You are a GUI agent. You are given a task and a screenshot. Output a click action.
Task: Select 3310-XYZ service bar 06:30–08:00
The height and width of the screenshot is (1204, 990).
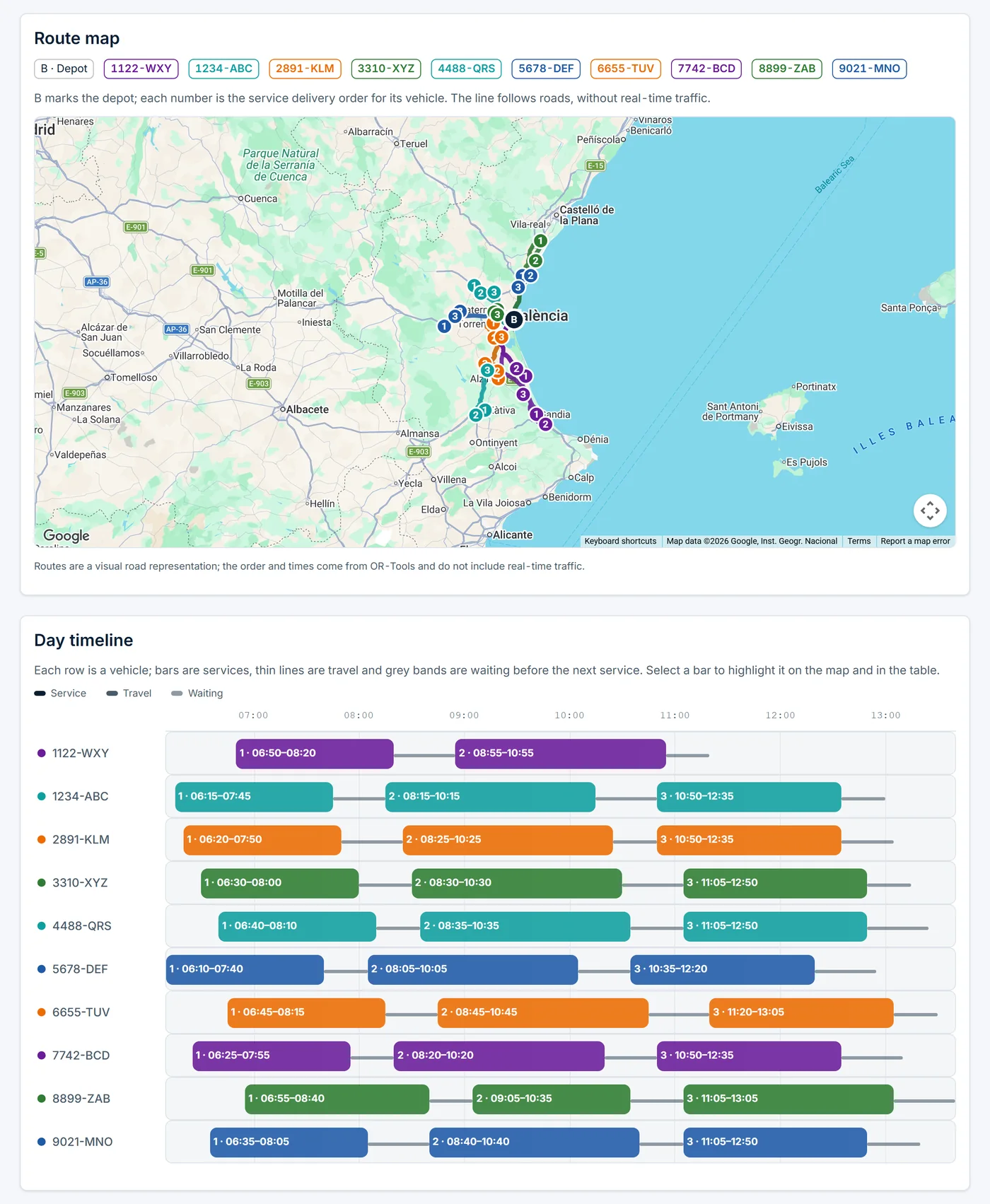pos(280,883)
